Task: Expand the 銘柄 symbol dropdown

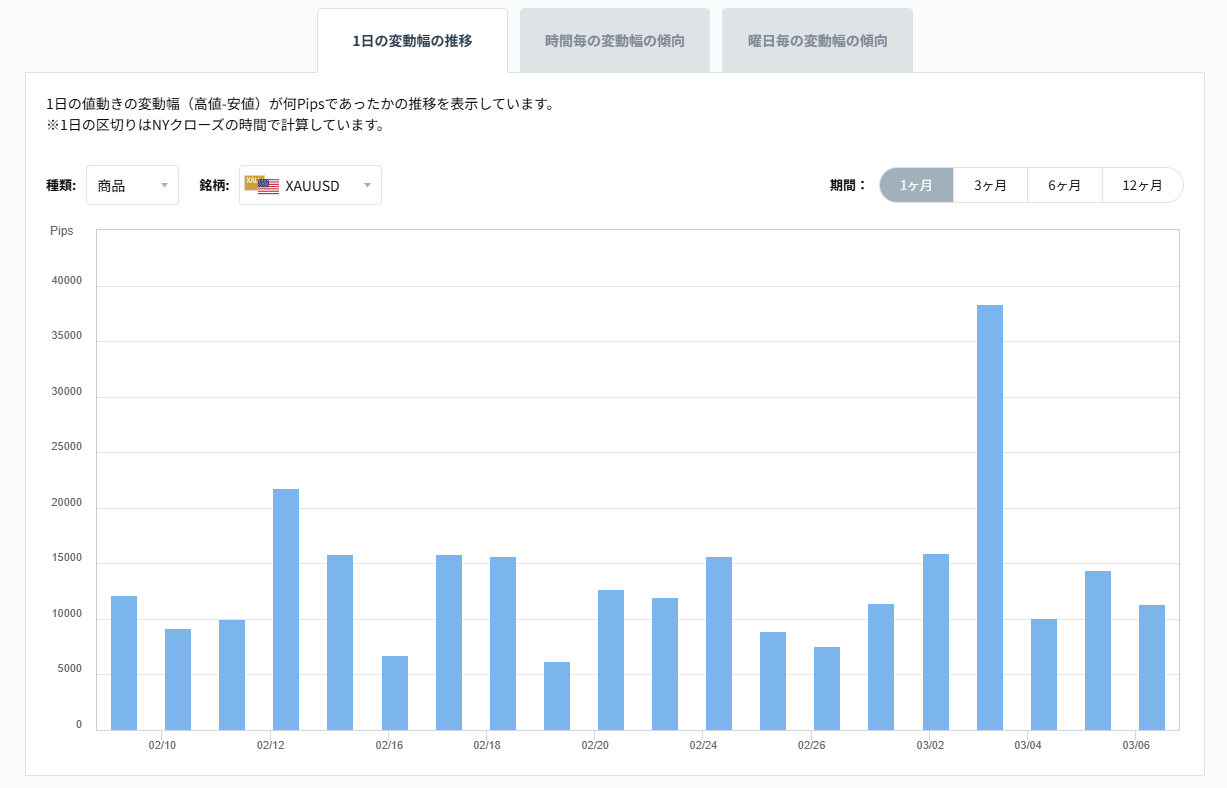Action: [x=310, y=184]
